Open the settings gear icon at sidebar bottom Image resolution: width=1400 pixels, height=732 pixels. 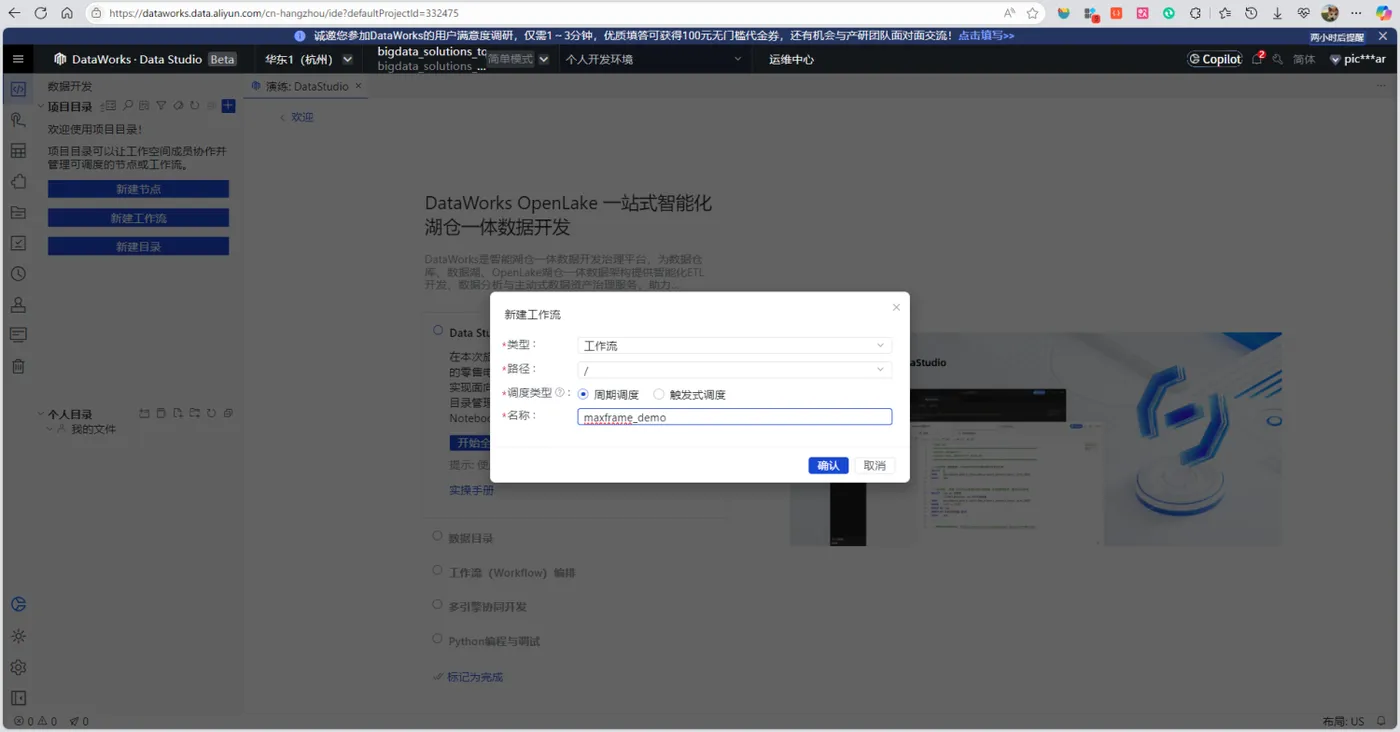[18, 667]
